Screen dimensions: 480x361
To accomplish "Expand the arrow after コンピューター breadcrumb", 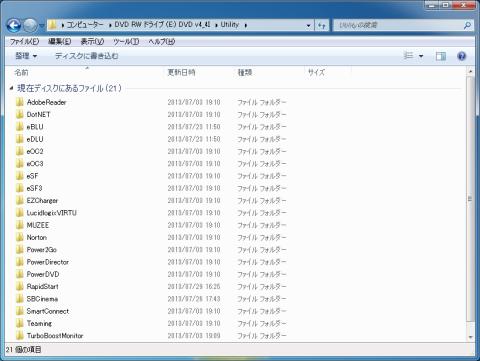I will 110,25.
